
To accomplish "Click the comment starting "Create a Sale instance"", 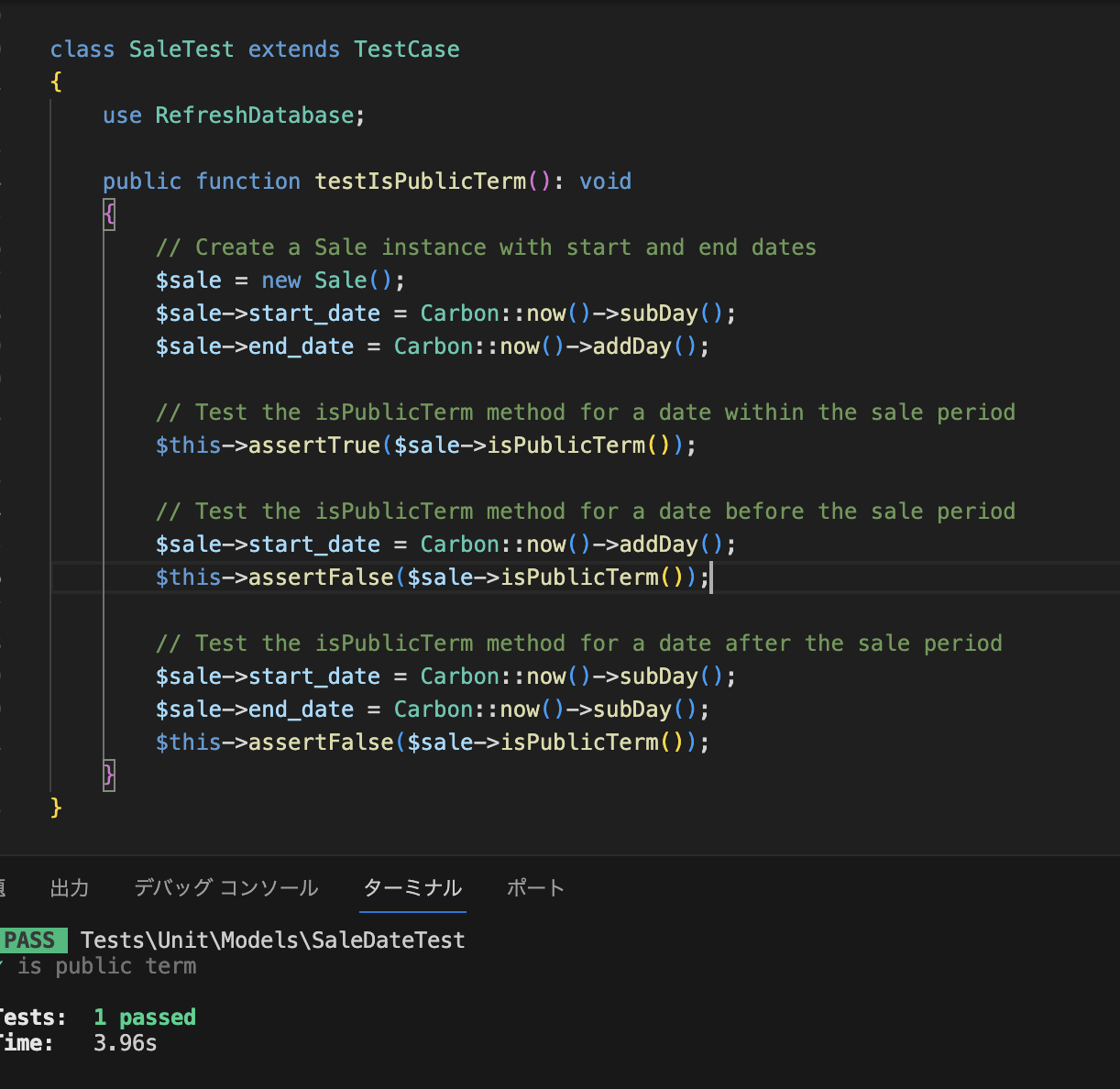I will tap(486, 247).
